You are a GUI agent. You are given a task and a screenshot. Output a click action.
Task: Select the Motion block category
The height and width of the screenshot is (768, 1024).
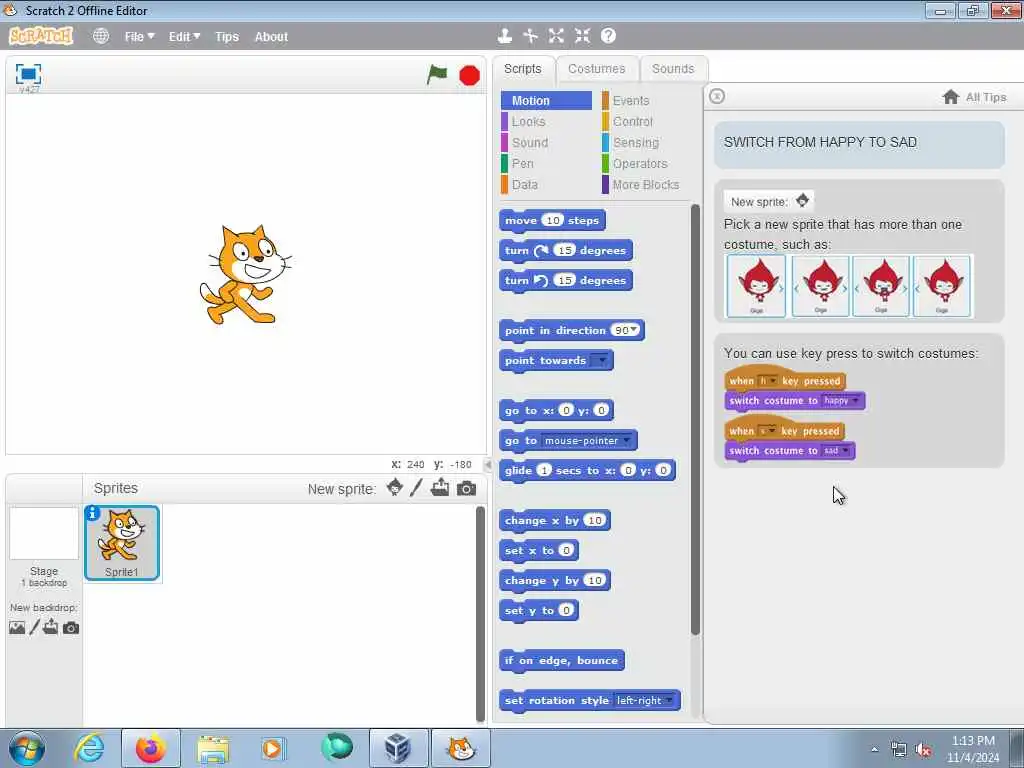546,101
